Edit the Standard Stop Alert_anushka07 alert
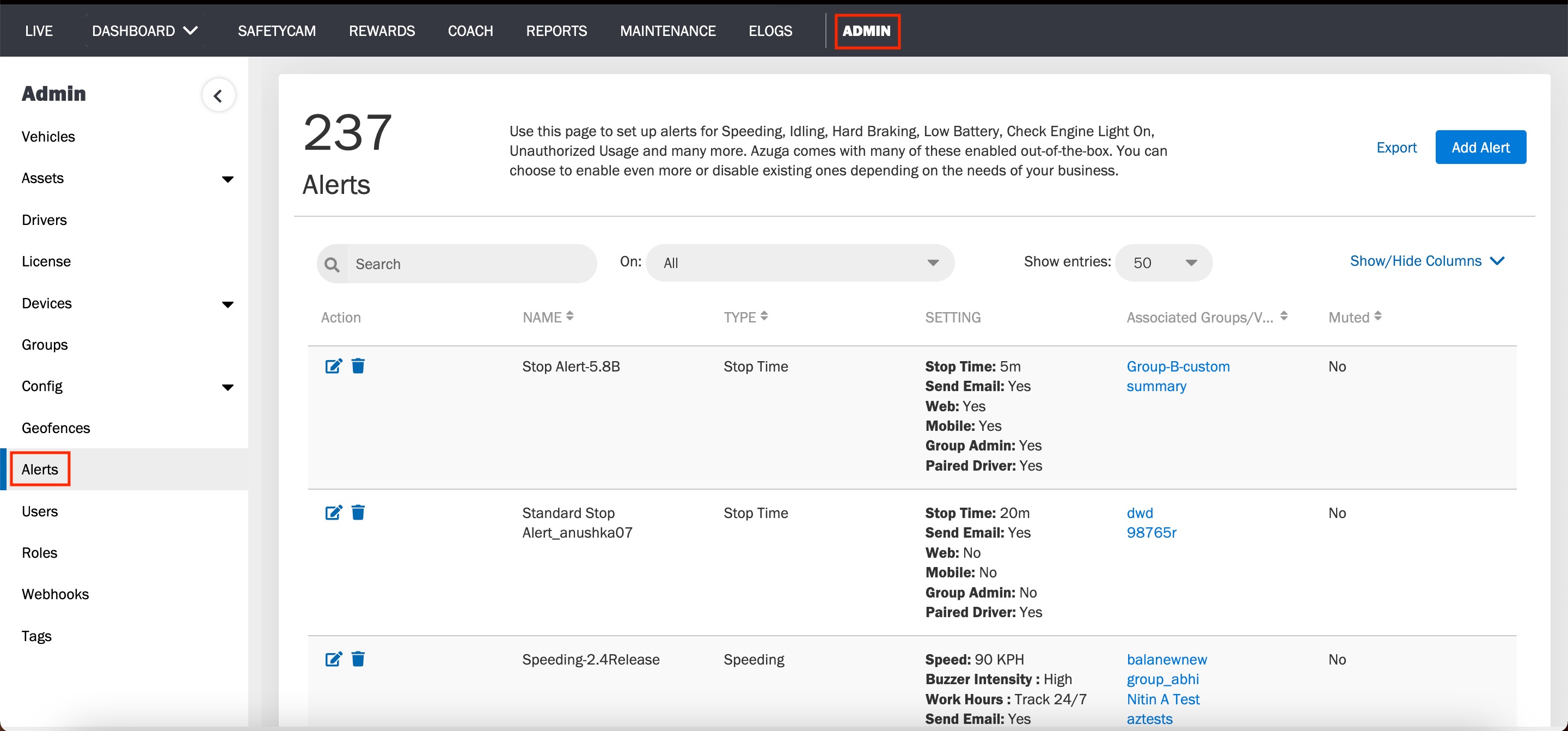1568x731 pixels. [x=334, y=513]
